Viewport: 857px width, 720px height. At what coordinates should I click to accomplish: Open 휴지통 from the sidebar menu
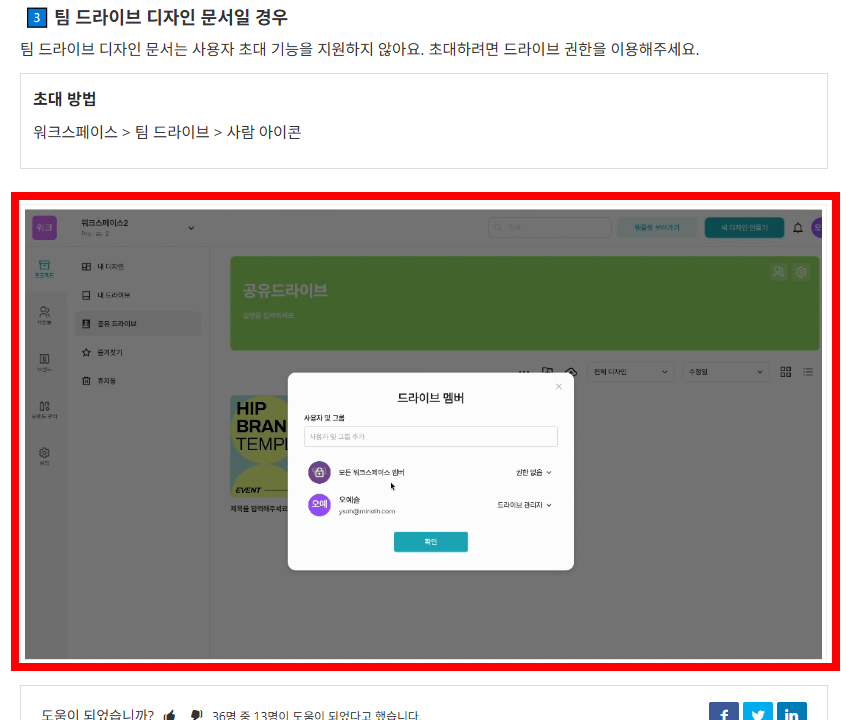pyautogui.click(x=100, y=380)
